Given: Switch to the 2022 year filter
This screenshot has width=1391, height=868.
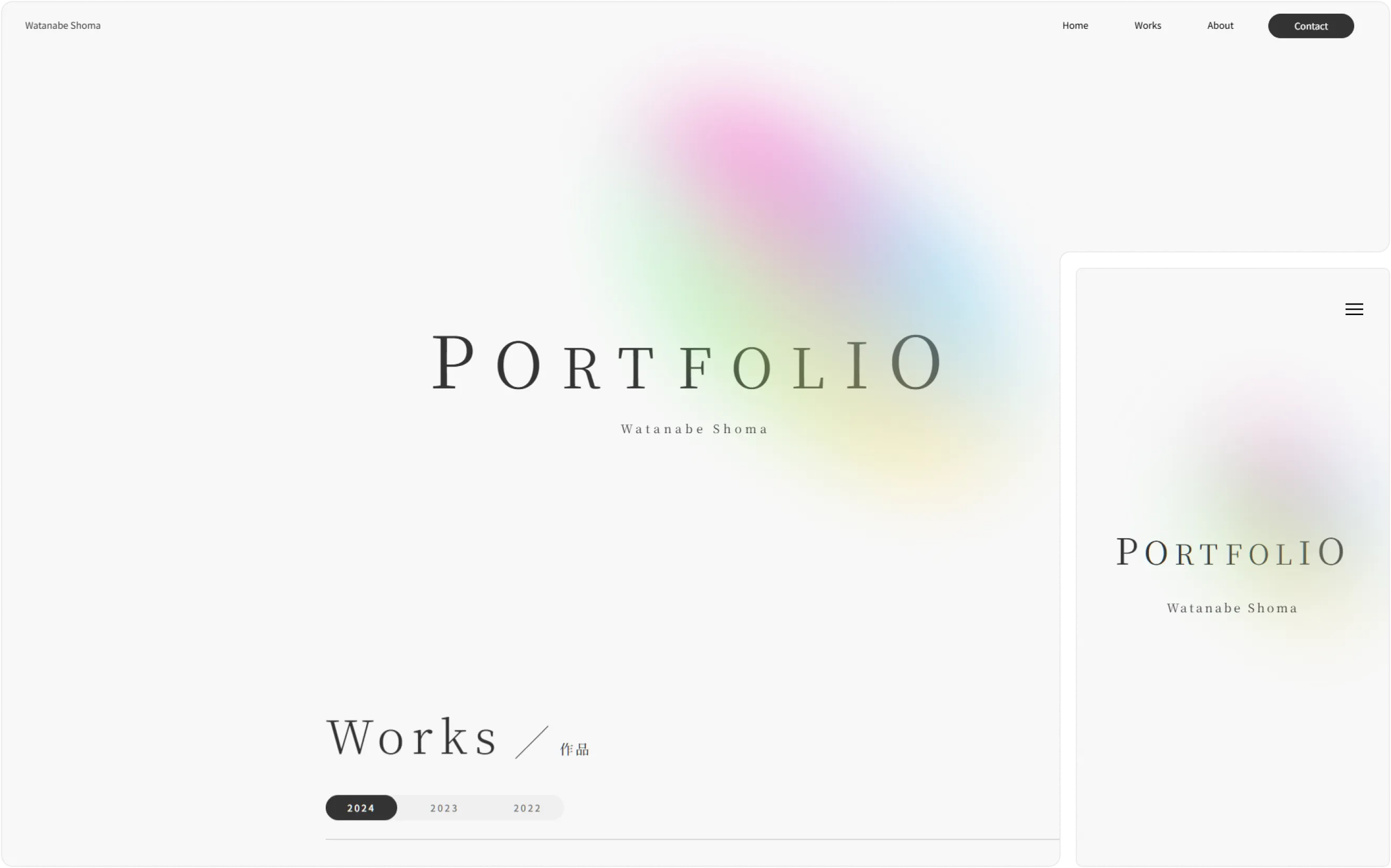Looking at the screenshot, I should pyautogui.click(x=527, y=808).
